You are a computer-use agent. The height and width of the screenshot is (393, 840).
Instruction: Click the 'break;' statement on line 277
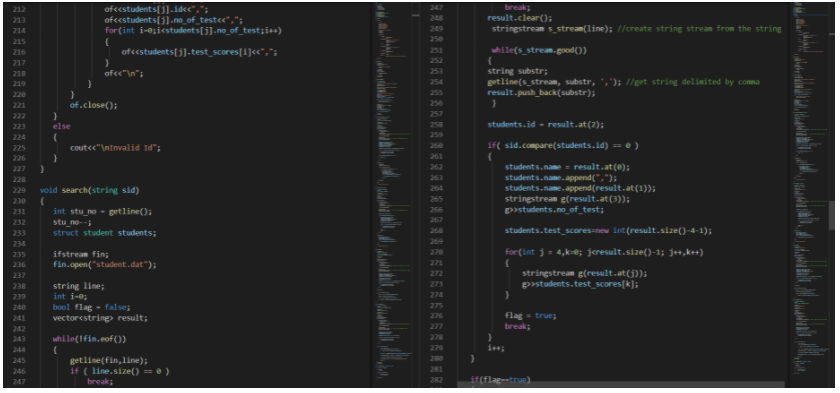517,326
